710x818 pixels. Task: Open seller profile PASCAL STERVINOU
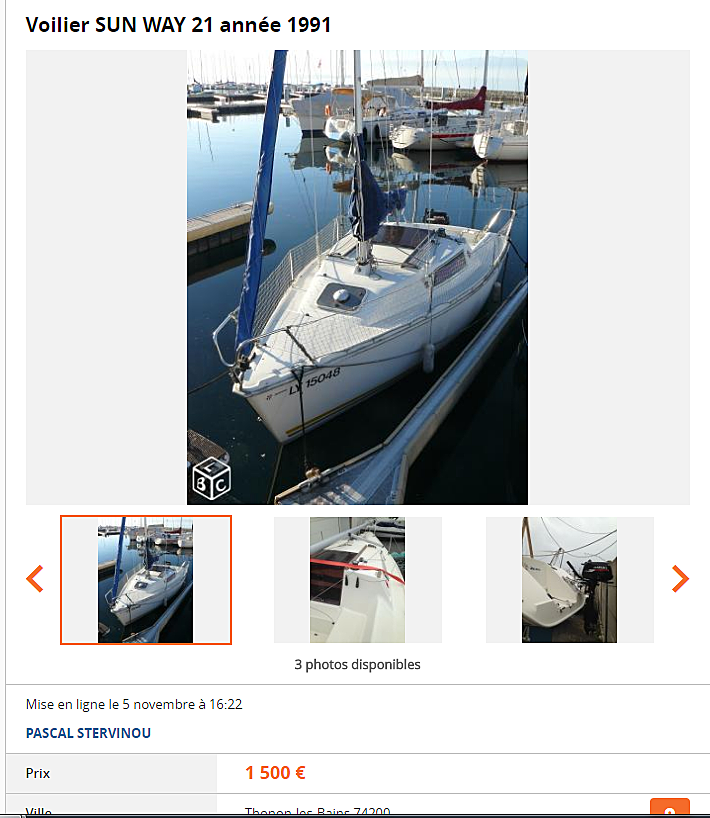click(x=88, y=733)
